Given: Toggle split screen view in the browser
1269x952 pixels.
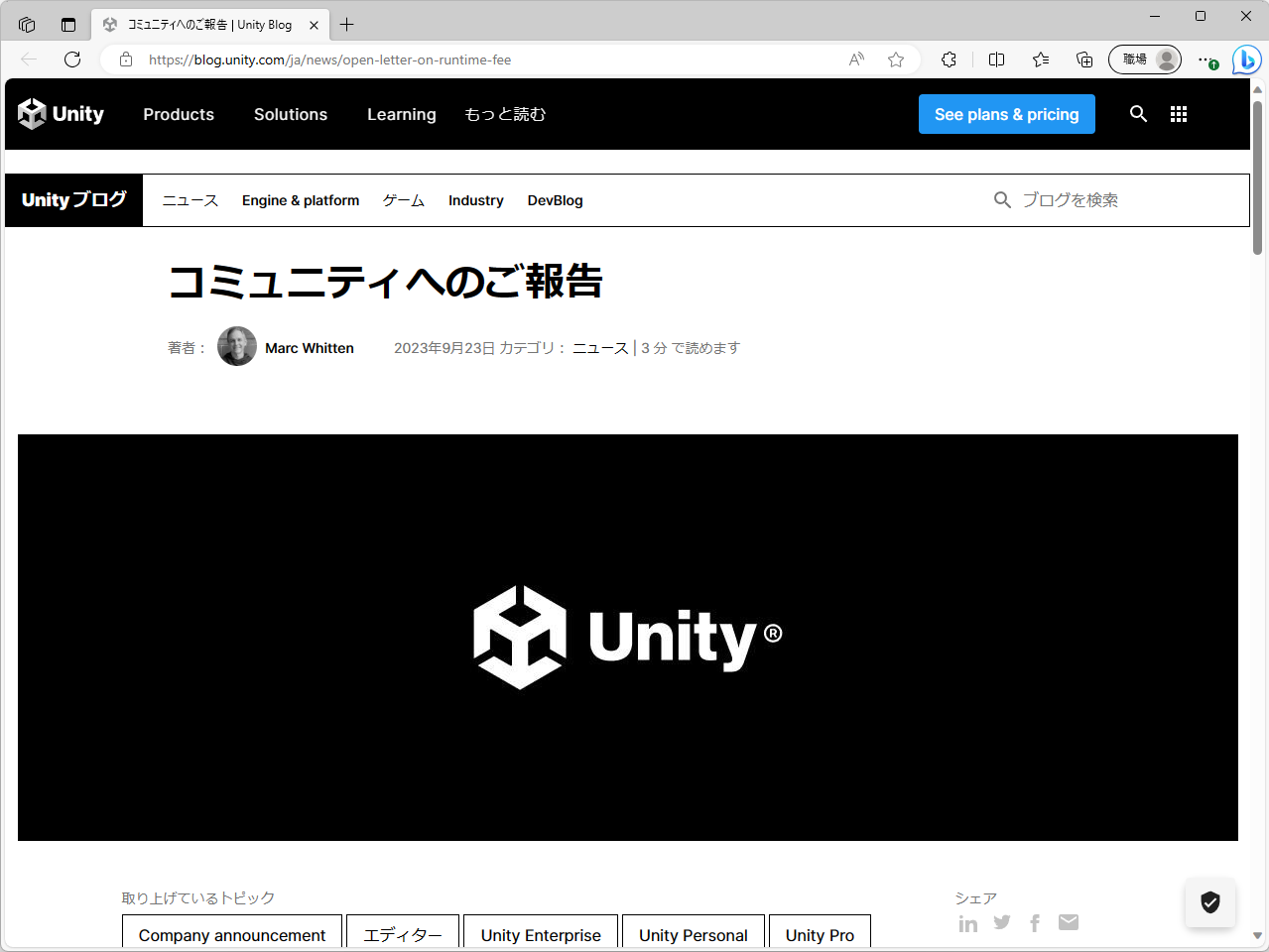Looking at the screenshot, I should tap(995, 59).
